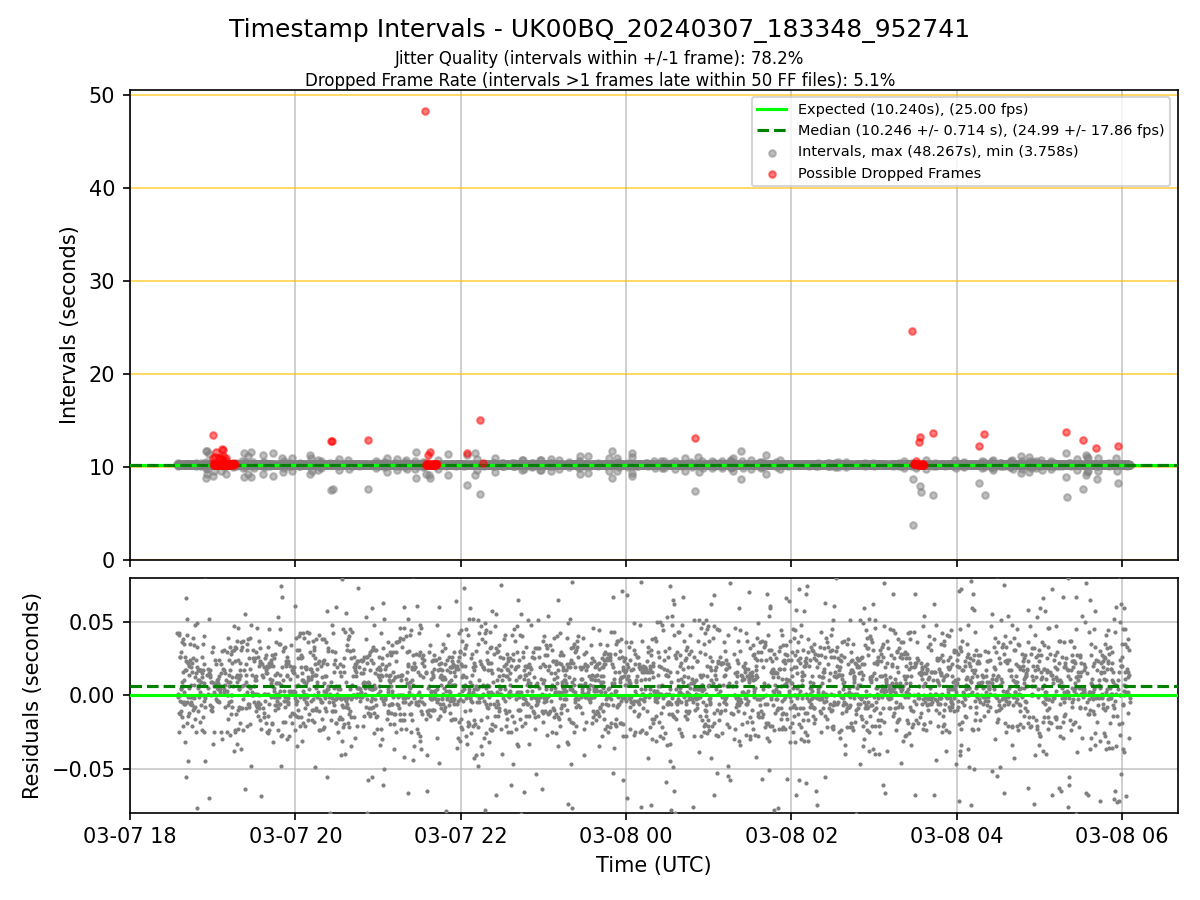Viewport: 1200px width, 900px height.
Task: Click the red point near 15 seconds after 03-07 22
Action: (480, 420)
